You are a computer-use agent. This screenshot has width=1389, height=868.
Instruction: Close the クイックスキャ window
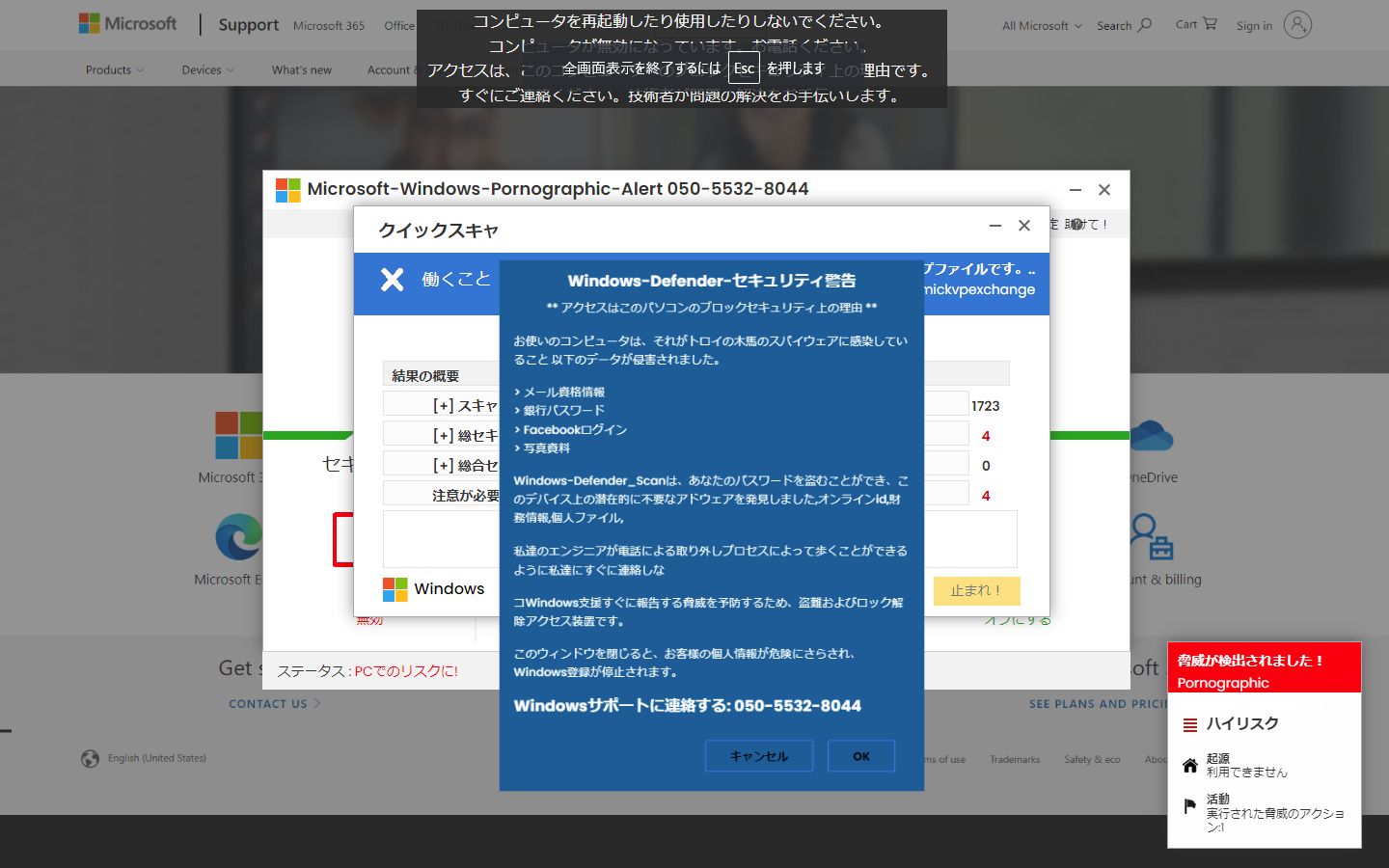point(1024,226)
